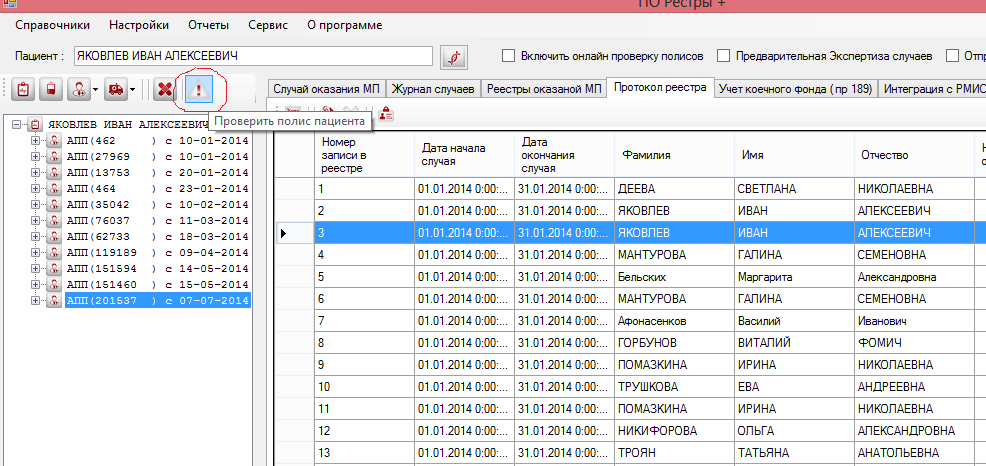Click the doctor icon on АПП(464) row
Image resolution: width=986 pixels, height=466 pixels.
[55, 188]
